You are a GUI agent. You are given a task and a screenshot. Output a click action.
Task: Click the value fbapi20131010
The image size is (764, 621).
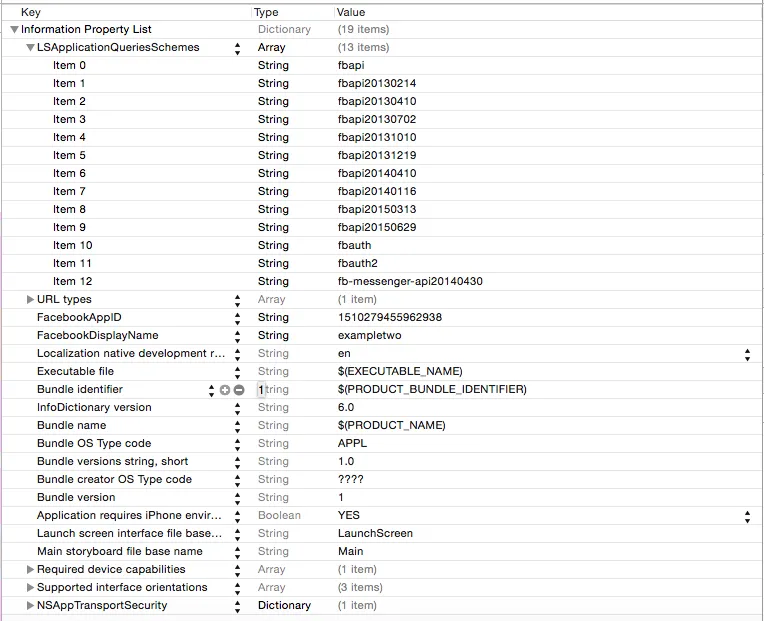(377, 137)
